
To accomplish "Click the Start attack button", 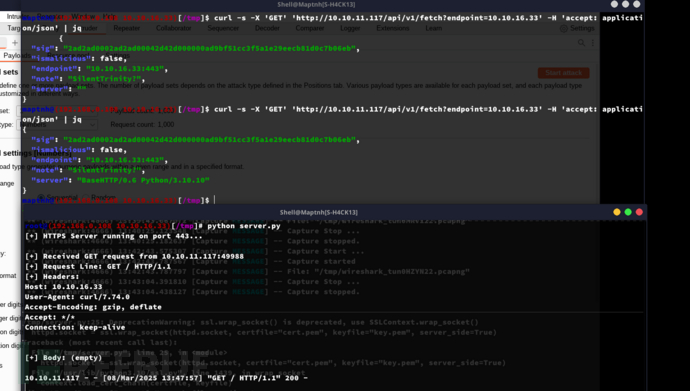I will [563, 73].
